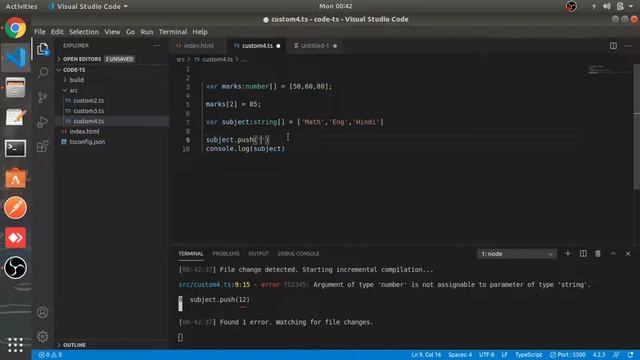Open Postman from the dock

pos(16,208)
